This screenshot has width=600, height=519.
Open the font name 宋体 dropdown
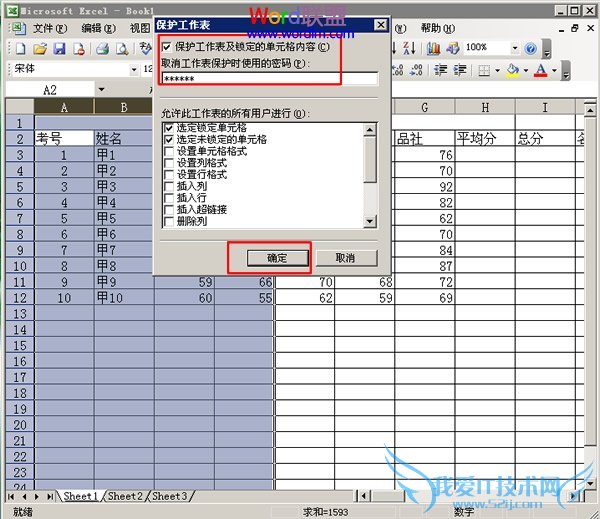pyautogui.click(x=134, y=70)
